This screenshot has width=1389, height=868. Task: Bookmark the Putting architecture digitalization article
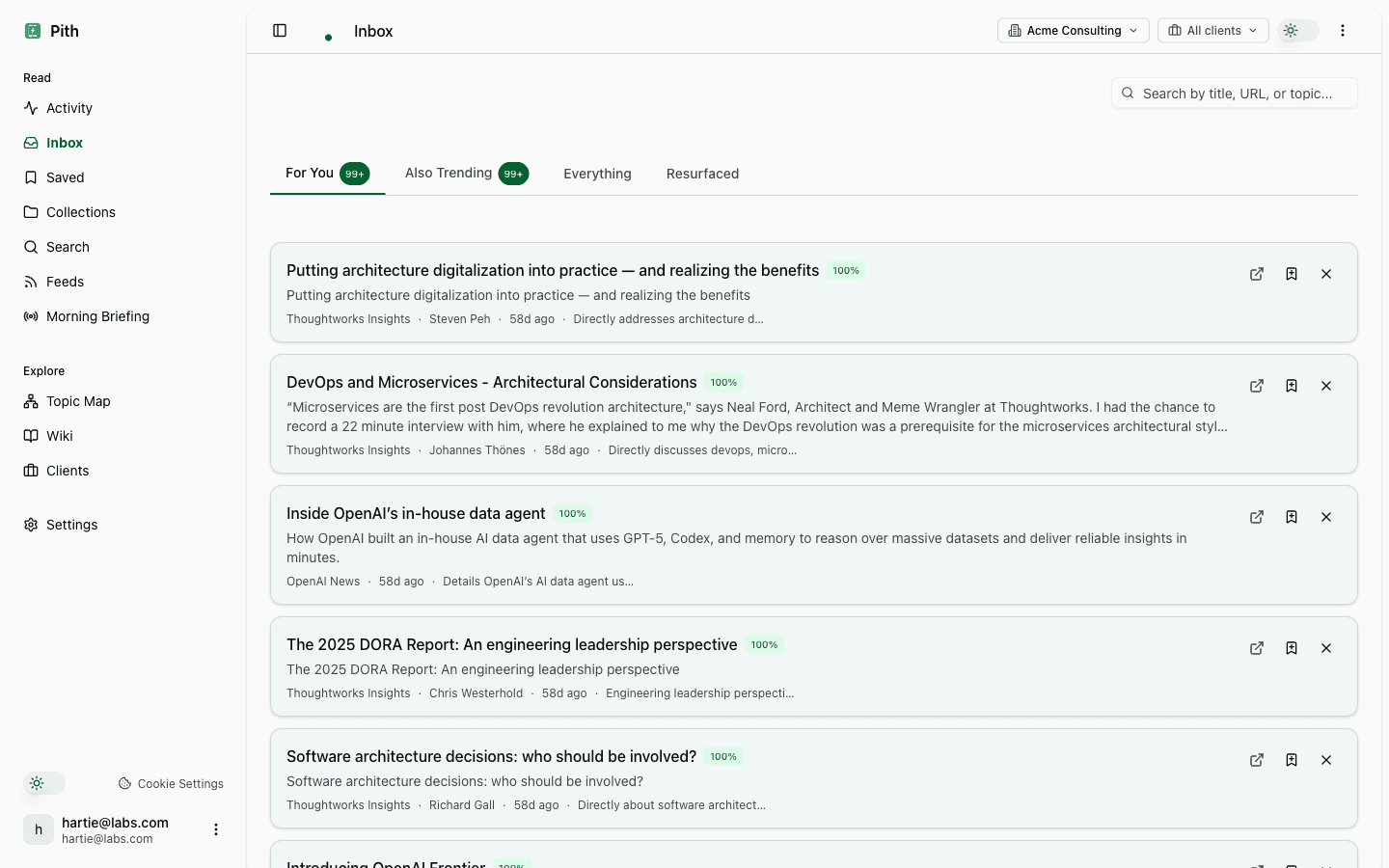point(1292,274)
